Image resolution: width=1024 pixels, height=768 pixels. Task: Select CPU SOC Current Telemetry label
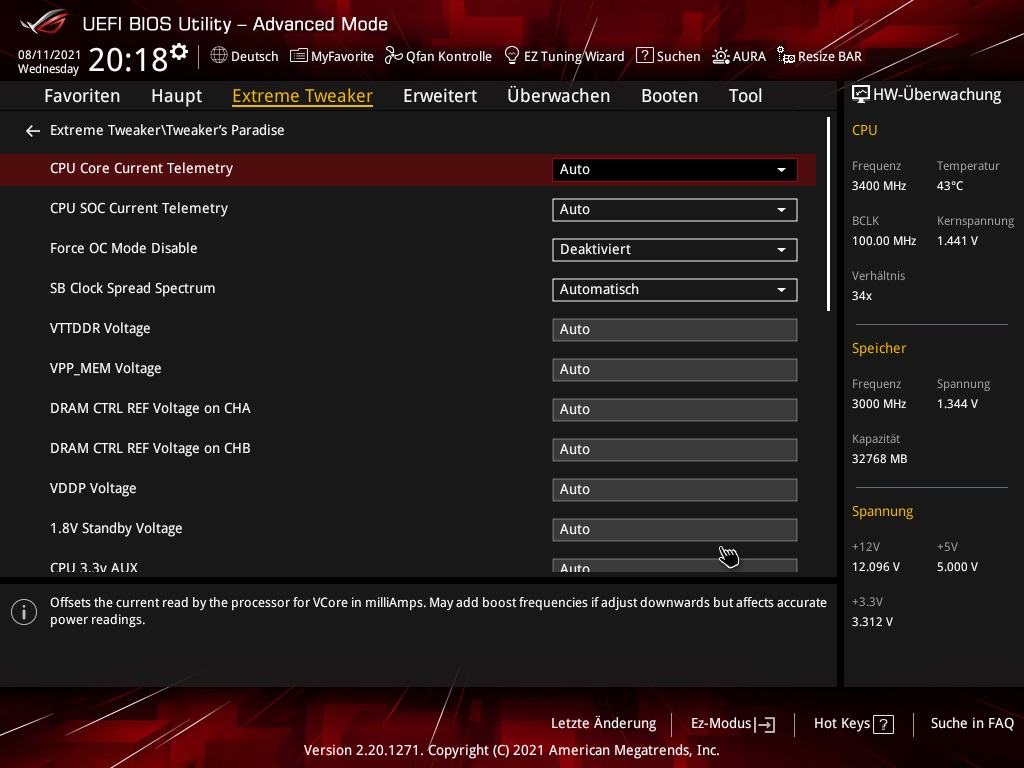click(x=139, y=208)
